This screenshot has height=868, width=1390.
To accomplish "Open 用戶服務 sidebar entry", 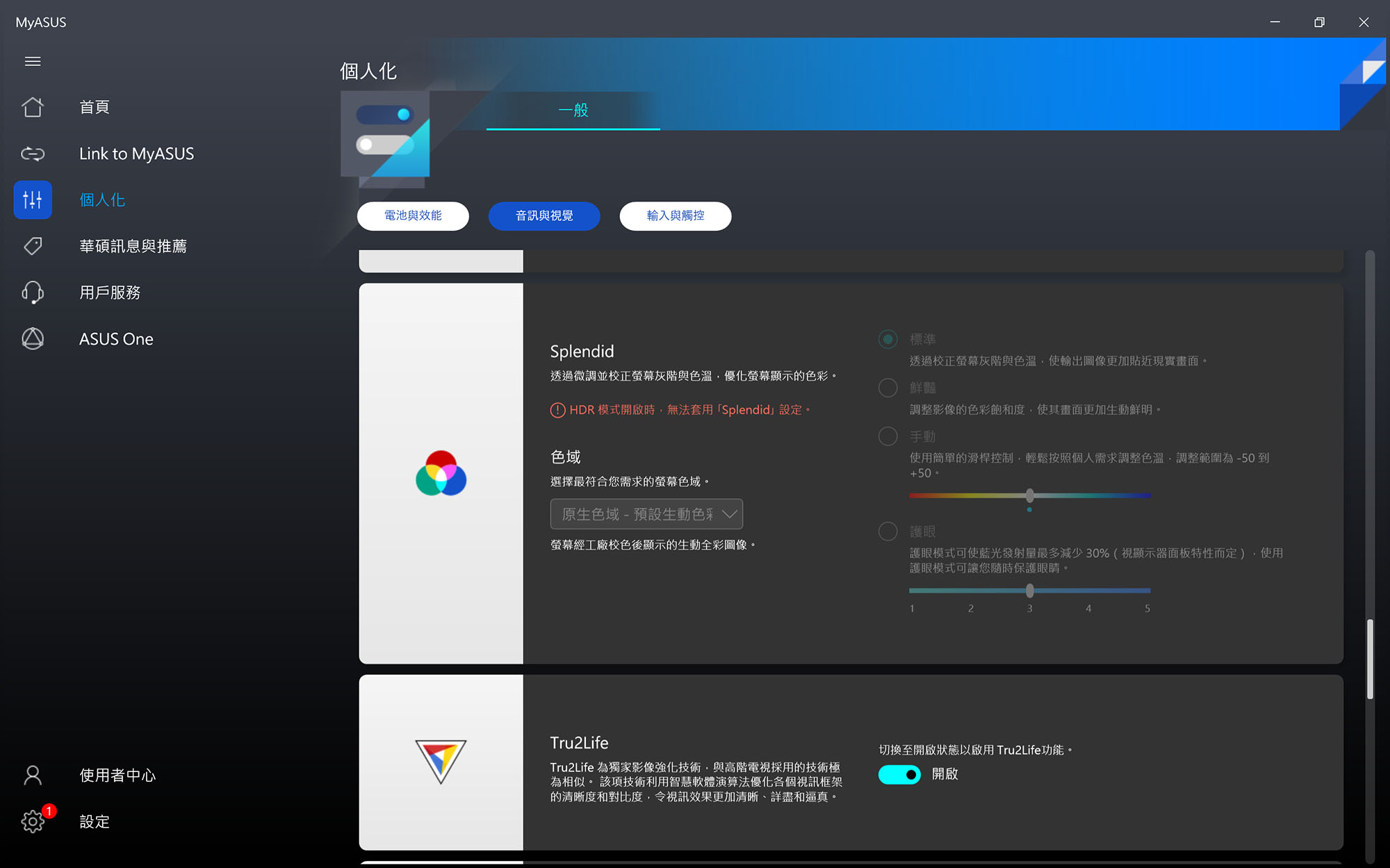I will [x=110, y=293].
